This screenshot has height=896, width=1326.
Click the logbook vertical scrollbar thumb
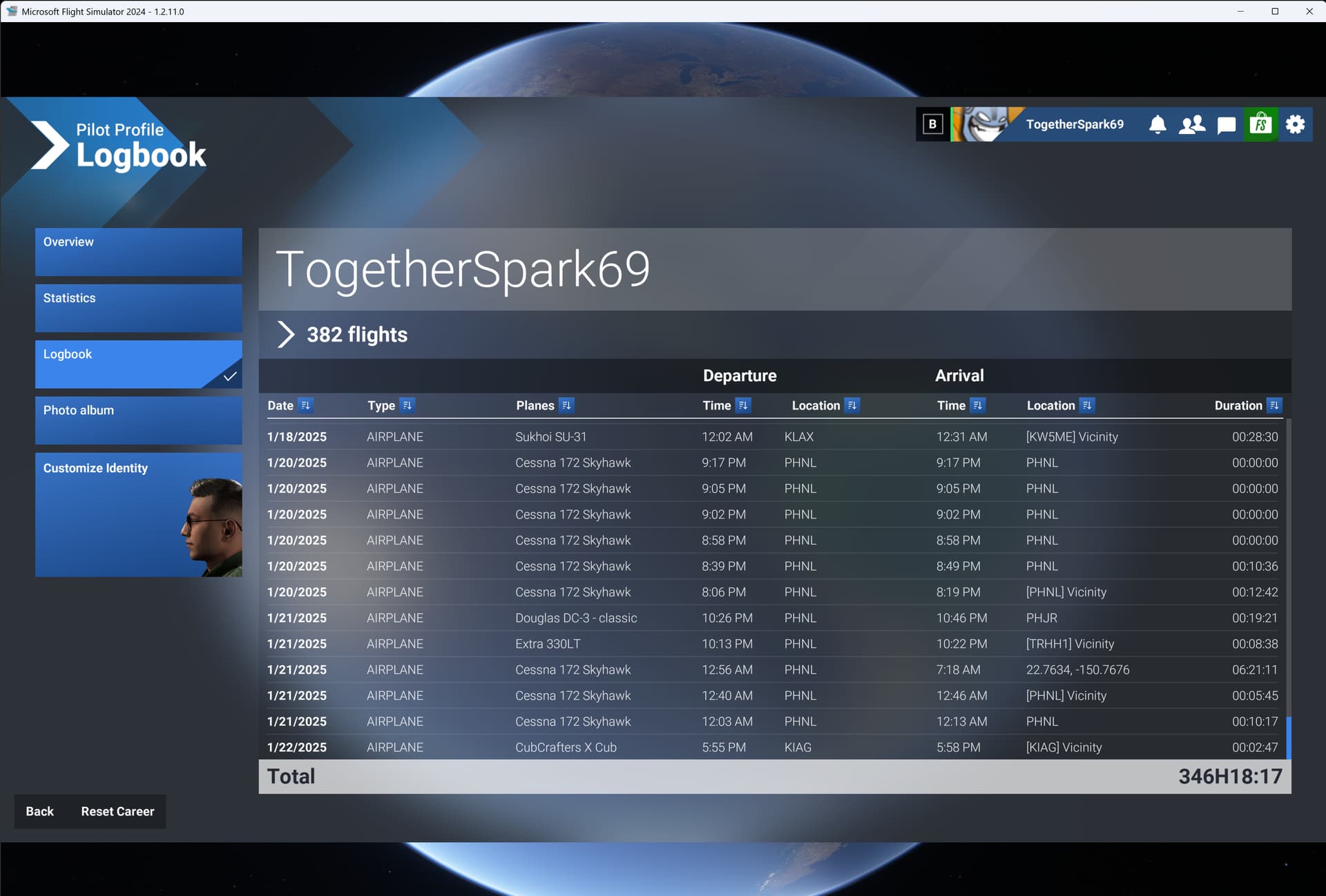(1289, 737)
